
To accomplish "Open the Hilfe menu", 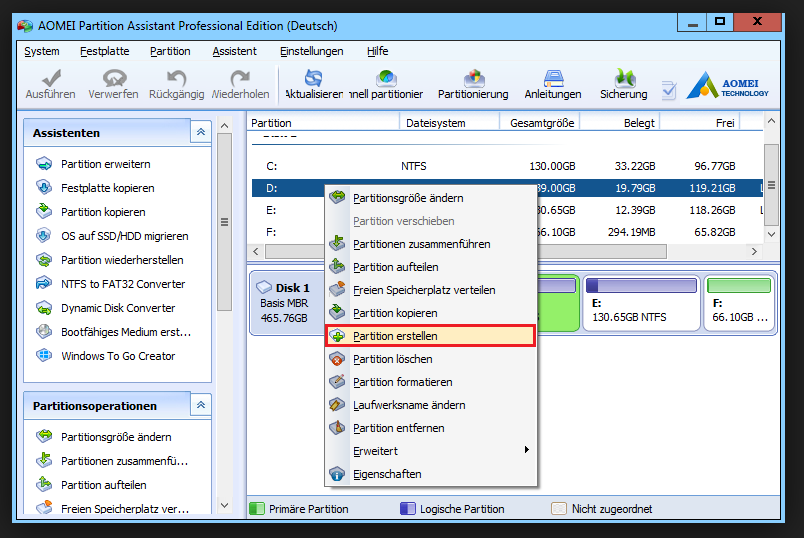I will tap(377, 51).
